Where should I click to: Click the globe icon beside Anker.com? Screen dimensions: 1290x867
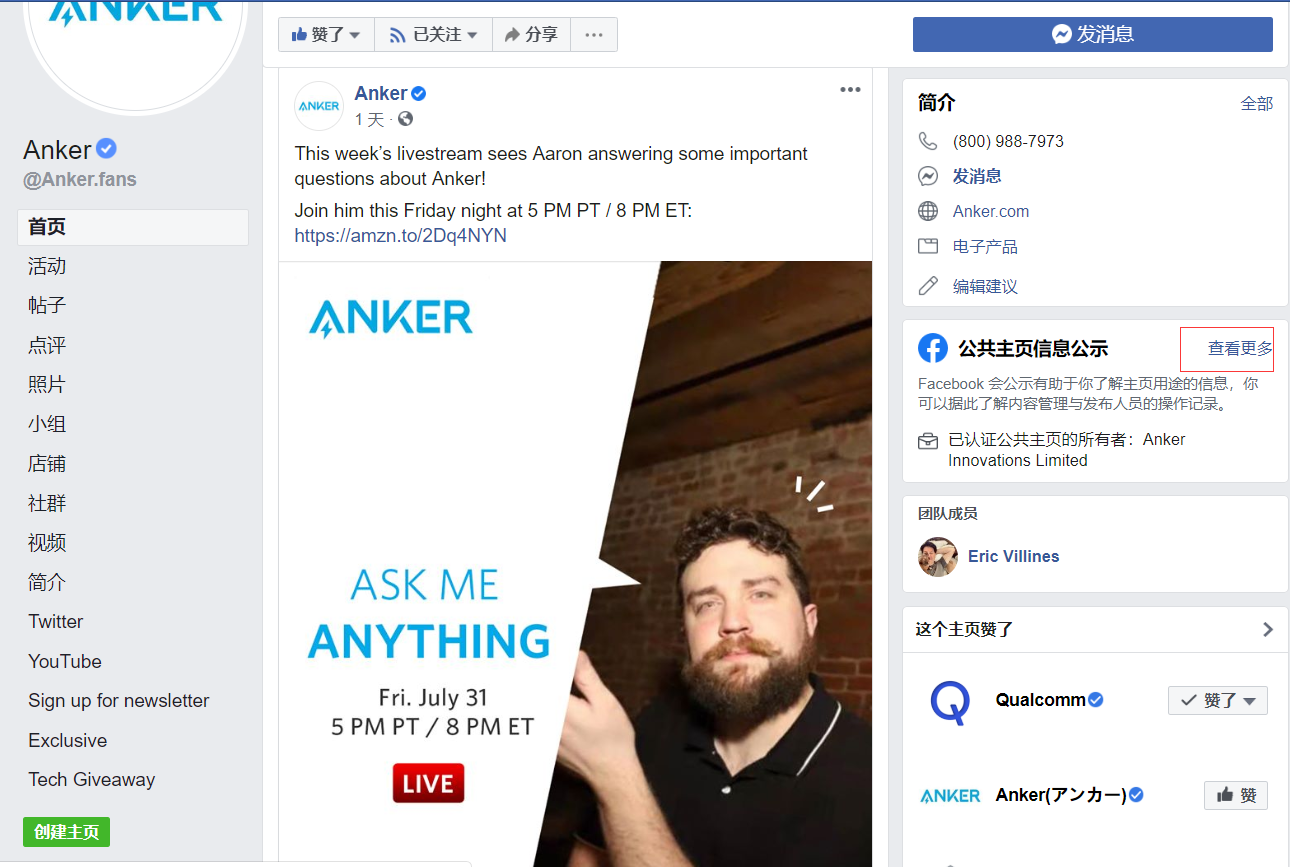tap(928, 211)
